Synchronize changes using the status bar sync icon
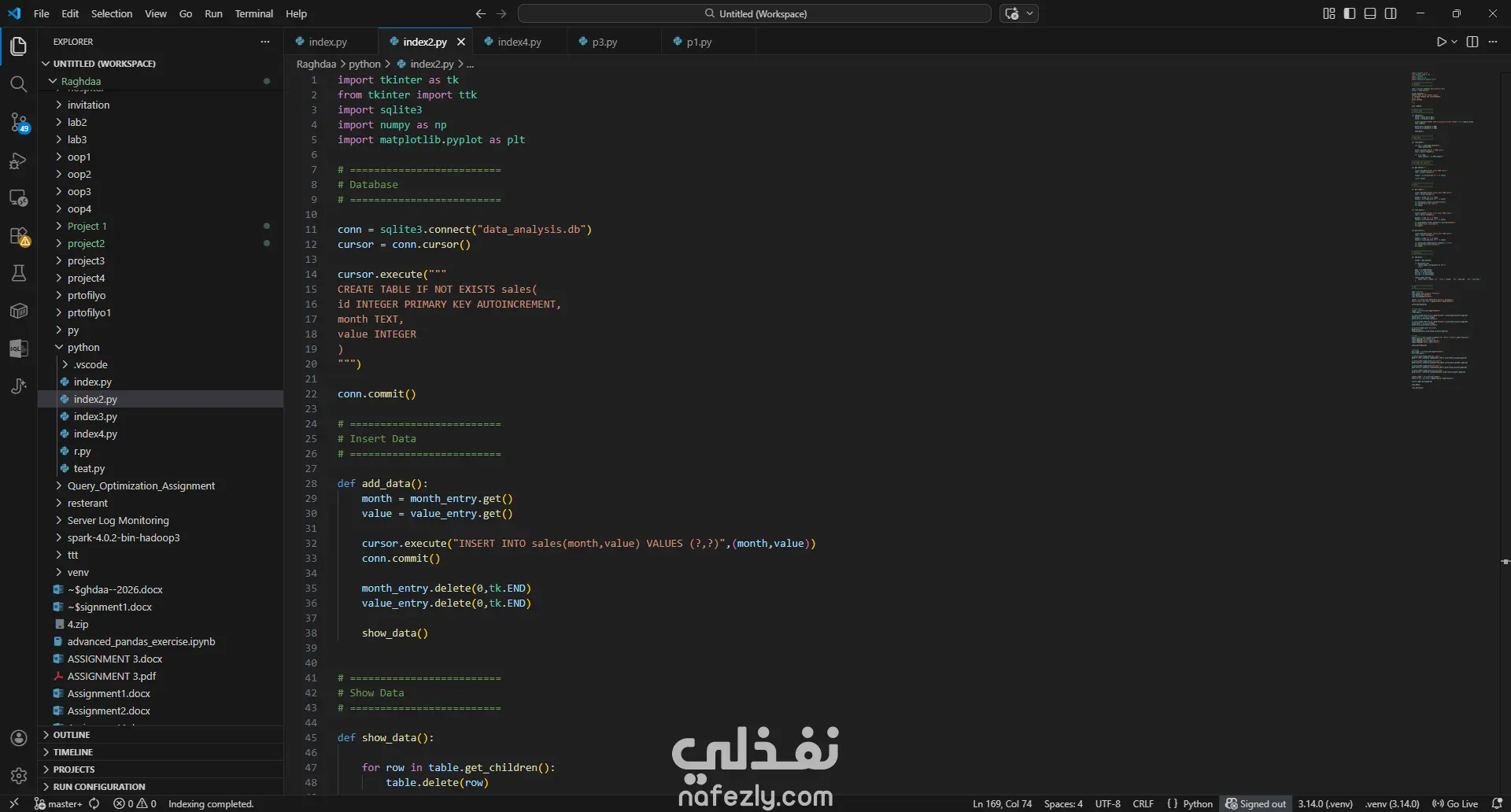 (x=94, y=803)
